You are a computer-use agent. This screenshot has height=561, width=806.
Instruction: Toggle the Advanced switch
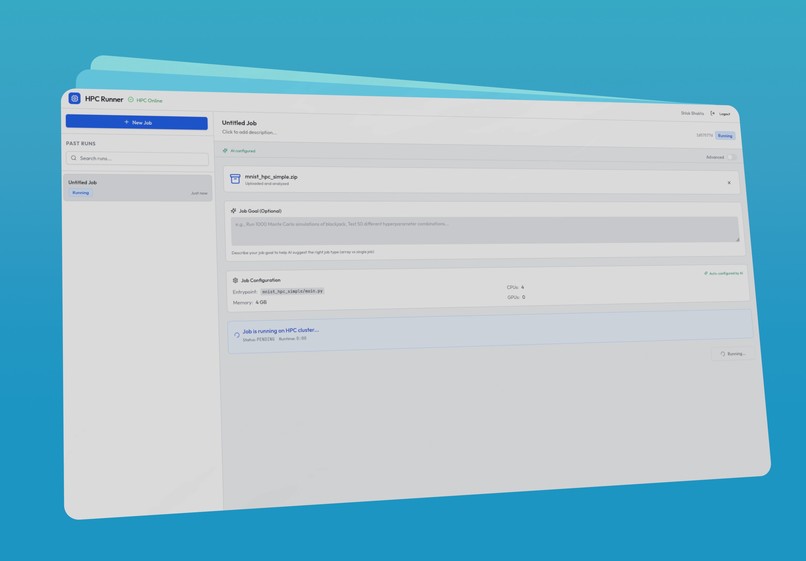click(731, 157)
